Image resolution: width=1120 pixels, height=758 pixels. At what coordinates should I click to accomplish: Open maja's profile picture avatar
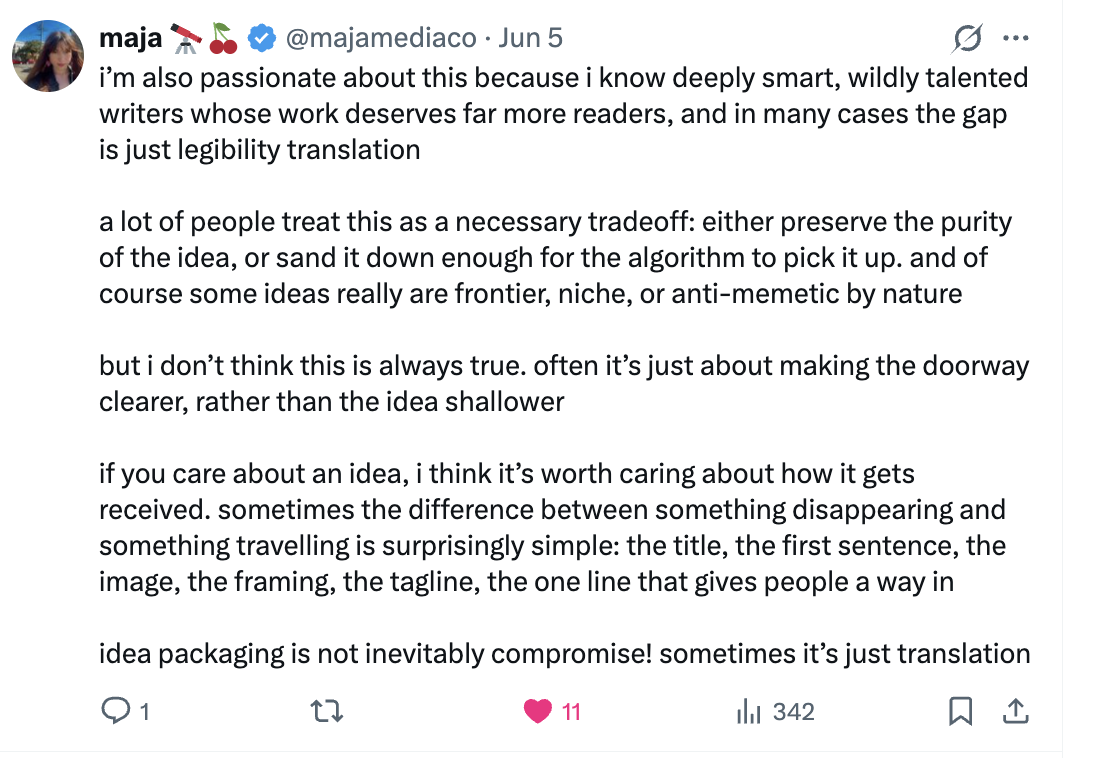click(x=48, y=56)
